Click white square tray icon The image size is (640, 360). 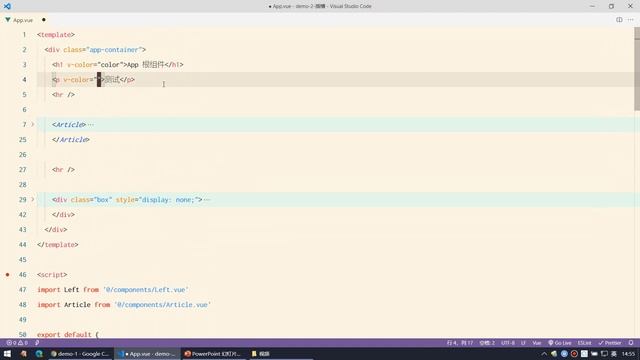[x=584, y=354]
